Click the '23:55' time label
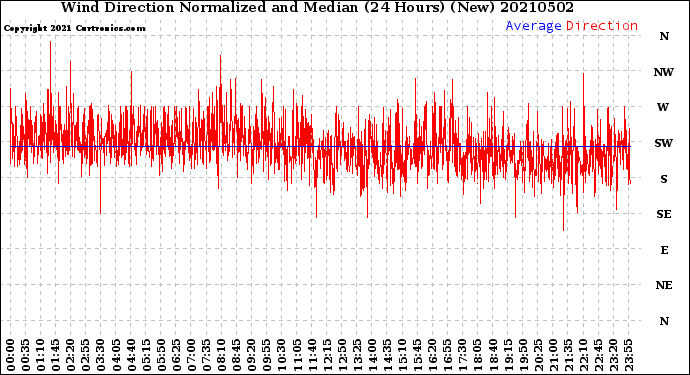 tap(628, 355)
